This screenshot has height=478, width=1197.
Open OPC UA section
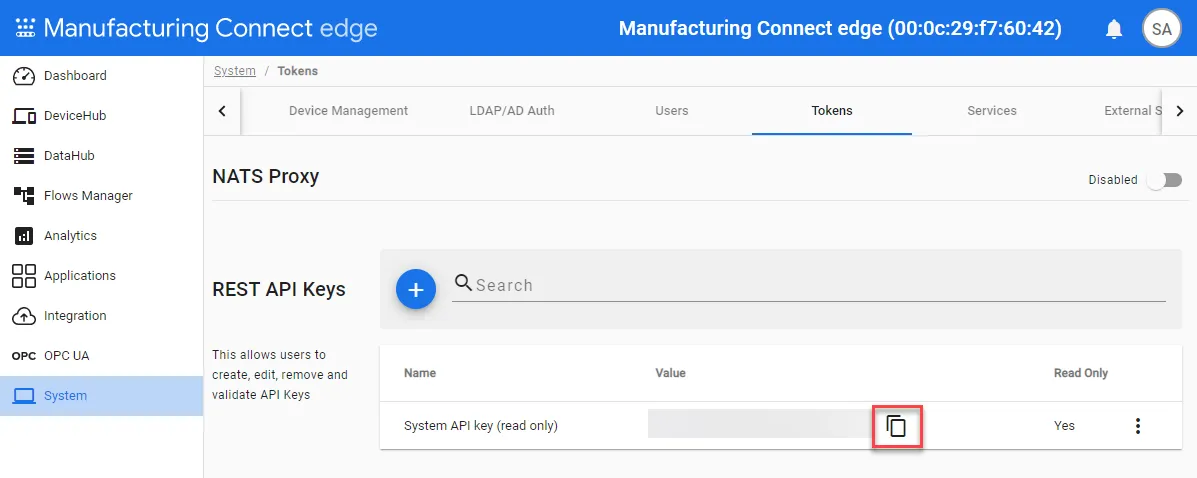[x=102, y=356]
